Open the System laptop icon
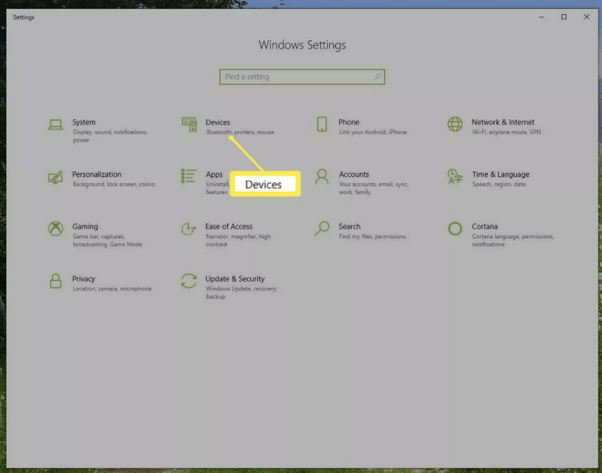Image resolution: width=602 pixels, height=473 pixels. point(55,125)
